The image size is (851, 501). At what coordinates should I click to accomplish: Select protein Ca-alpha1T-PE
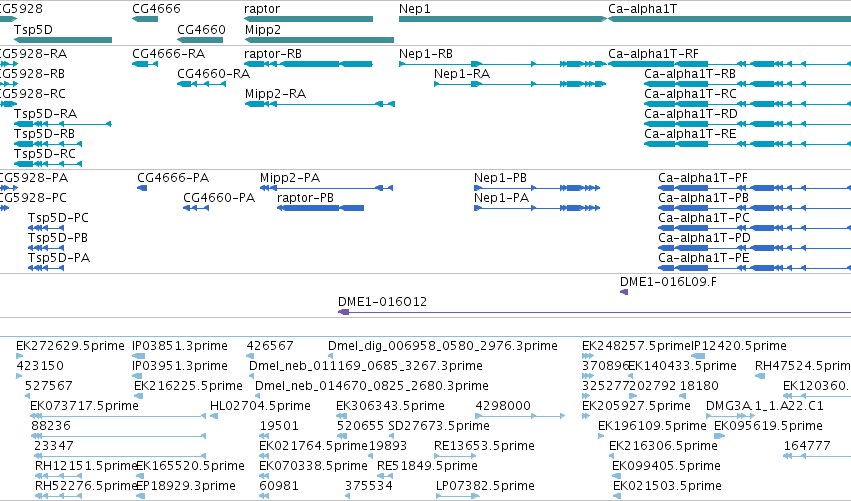click(x=754, y=268)
